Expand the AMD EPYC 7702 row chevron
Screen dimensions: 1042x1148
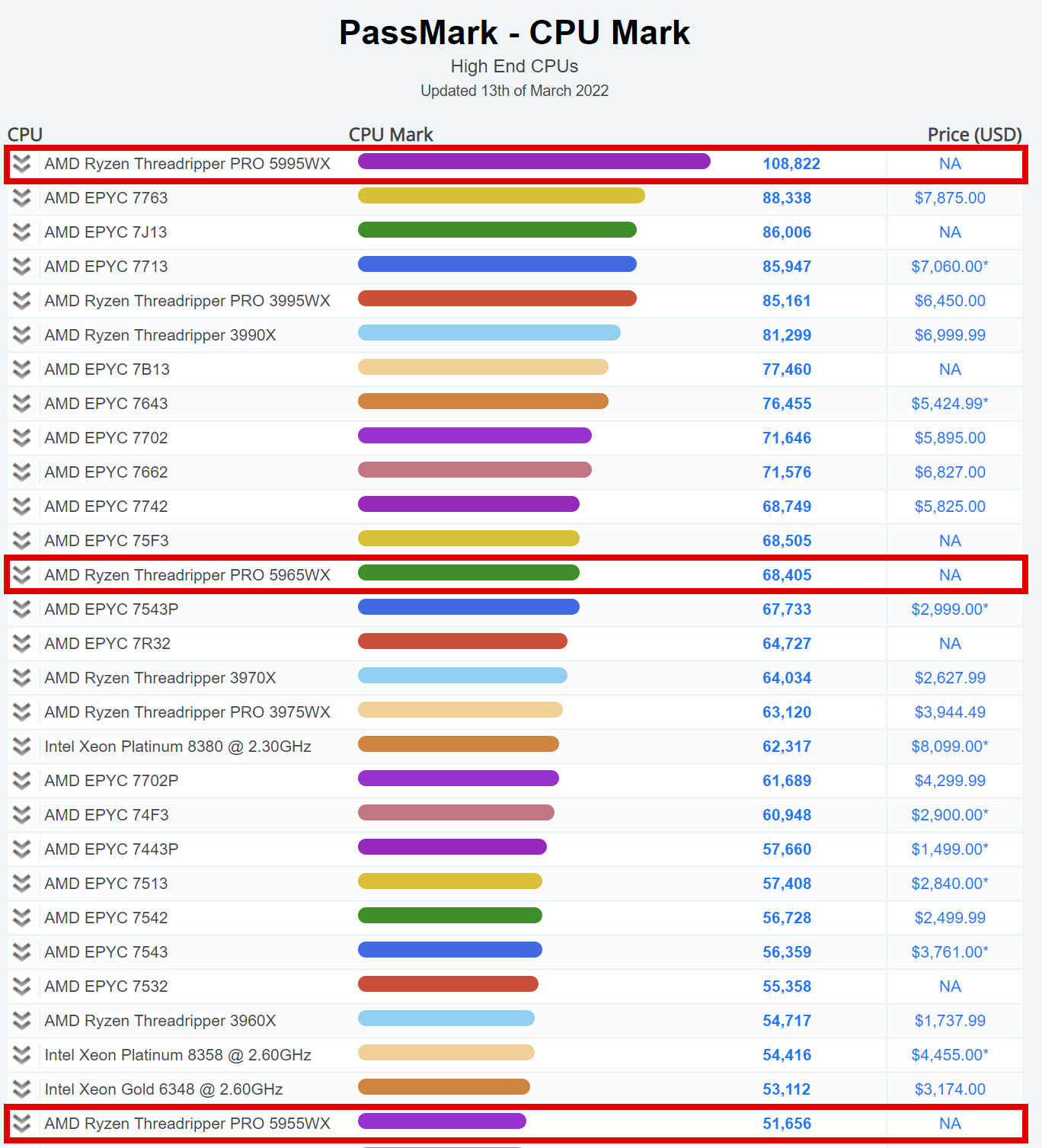click(x=22, y=438)
